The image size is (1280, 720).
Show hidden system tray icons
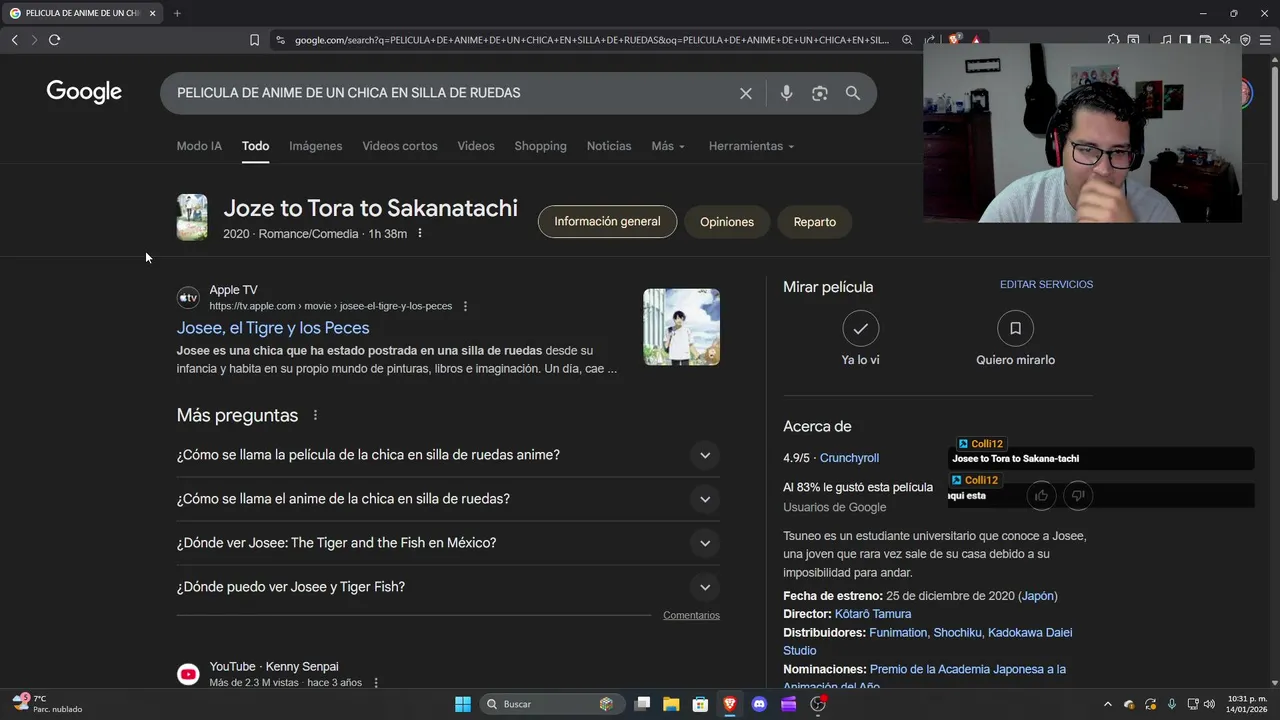pos(1107,704)
